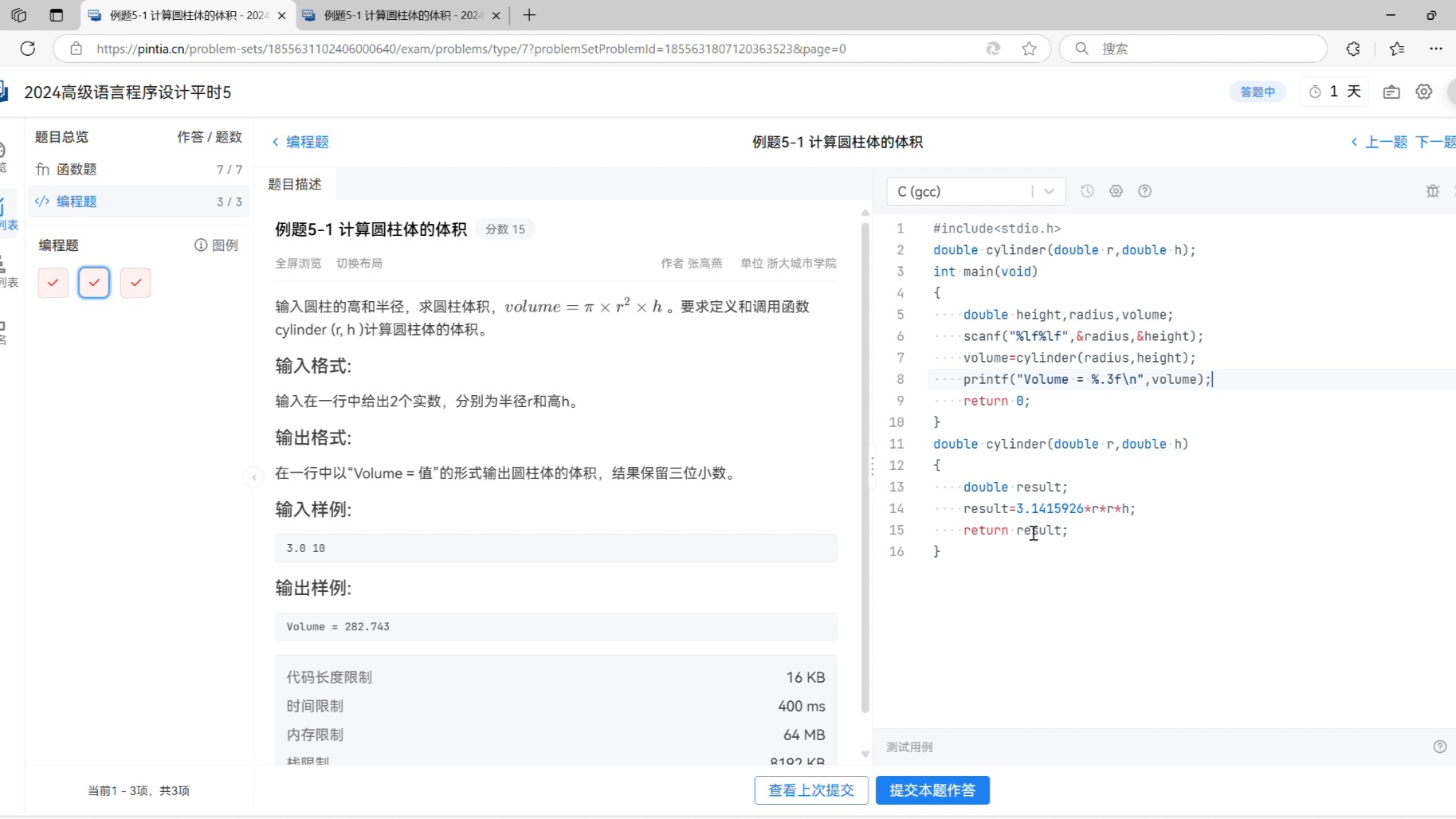The width and height of the screenshot is (1456, 819).
Task: Open test case help icon
Action: pos(1439,747)
